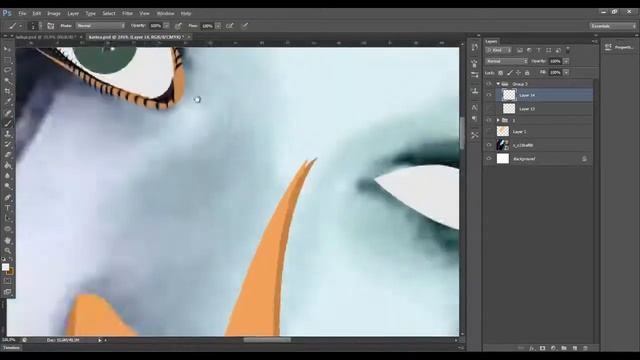
Task: Open the File menu
Action: tap(22, 13)
